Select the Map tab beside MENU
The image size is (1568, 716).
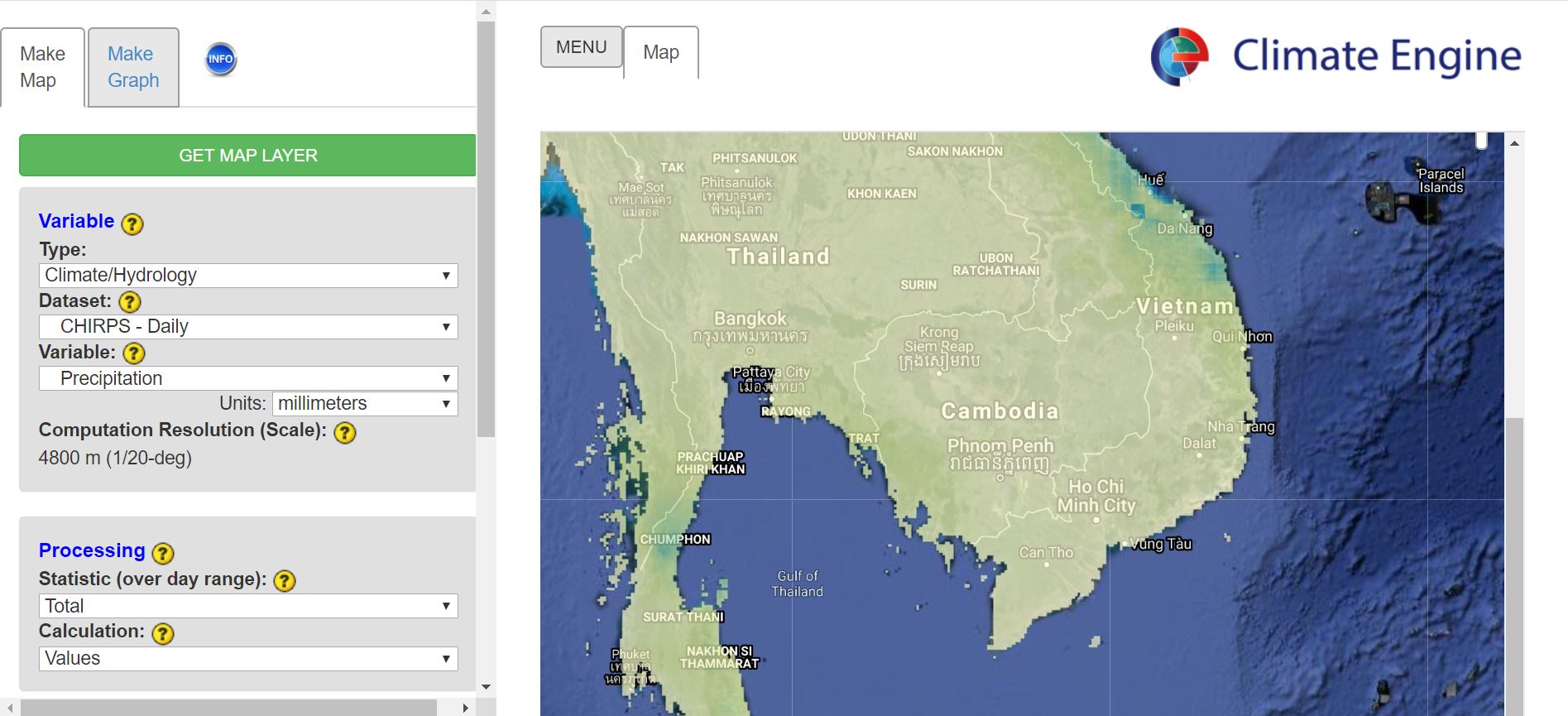pyautogui.click(x=660, y=52)
